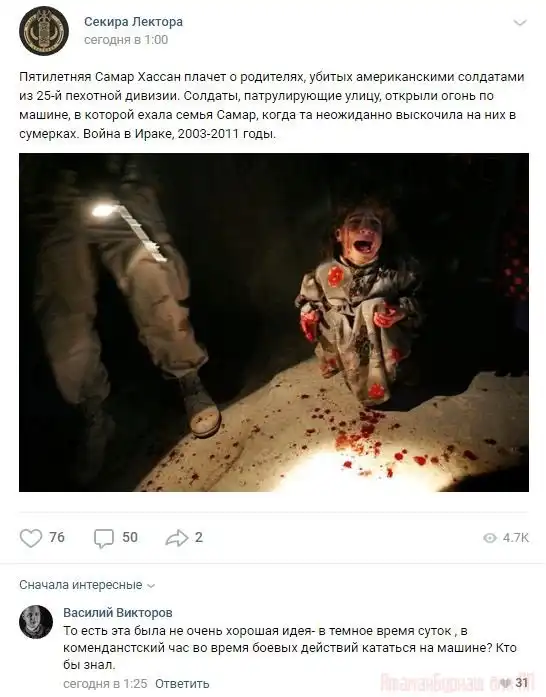This screenshot has width=546, height=697.
Task: Share the post with the arrow icon
Action: [177, 538]
